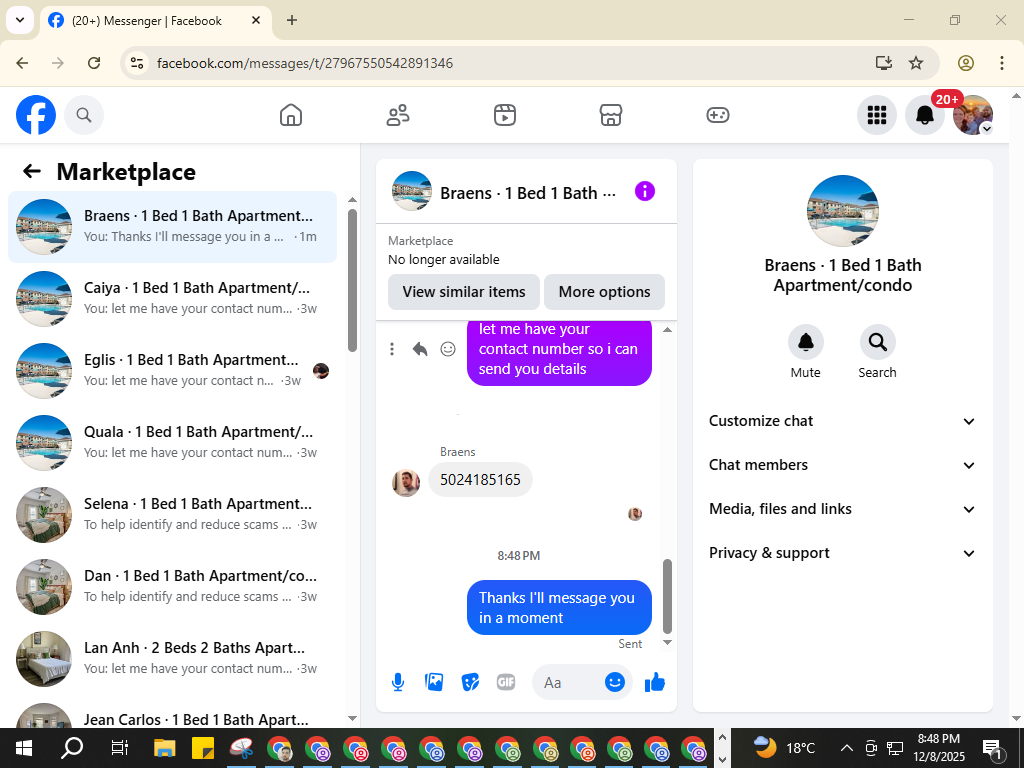Open the Marketplace storefront icon
This screenshot has width=1024, height=768.
tap(611, 115)
